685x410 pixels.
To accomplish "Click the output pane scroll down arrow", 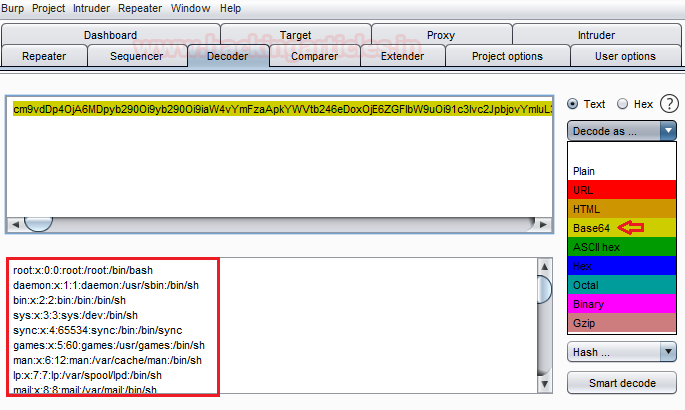I will (544, 384).
